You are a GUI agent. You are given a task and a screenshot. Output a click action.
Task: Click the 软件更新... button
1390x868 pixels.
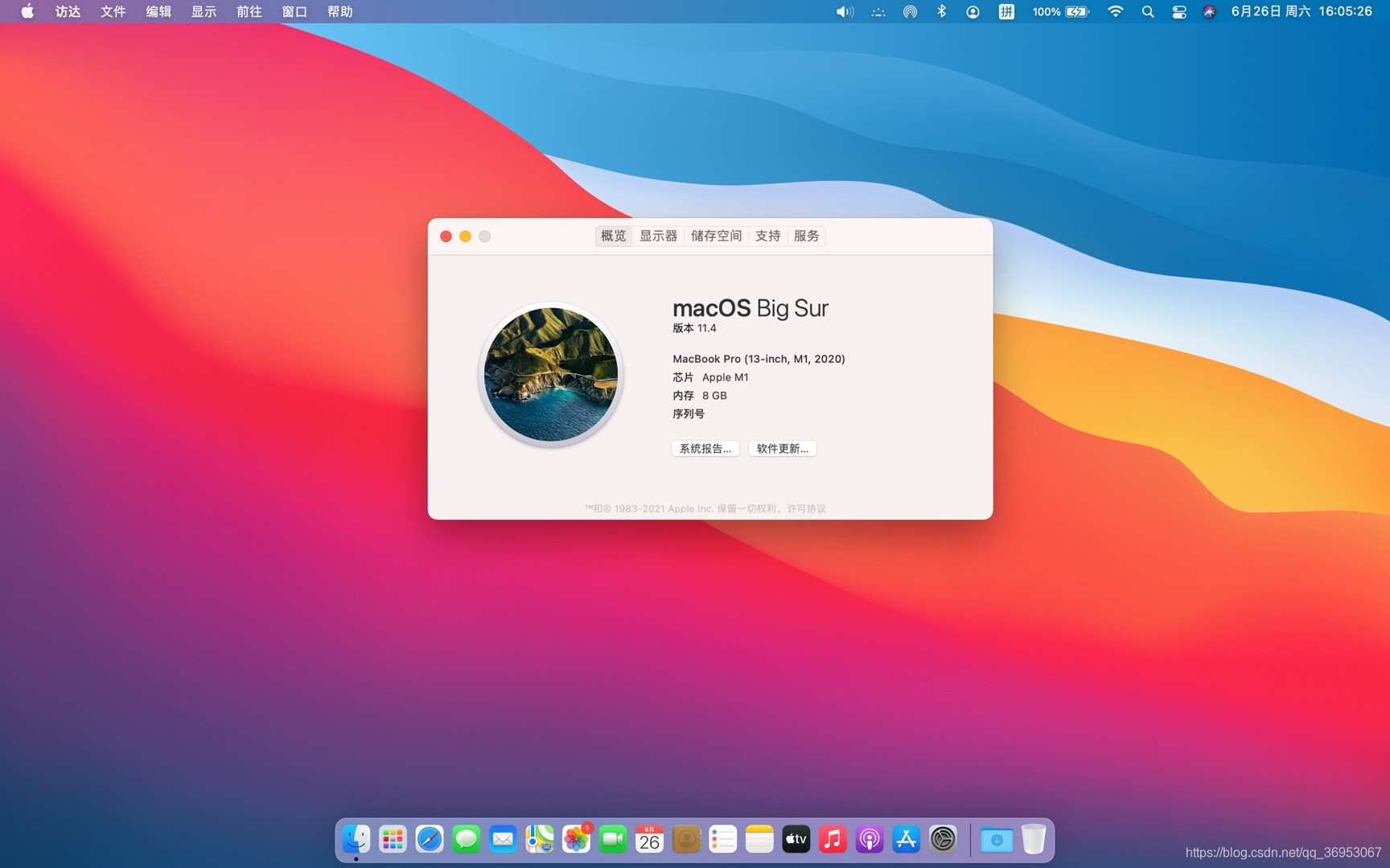[783, 448]
